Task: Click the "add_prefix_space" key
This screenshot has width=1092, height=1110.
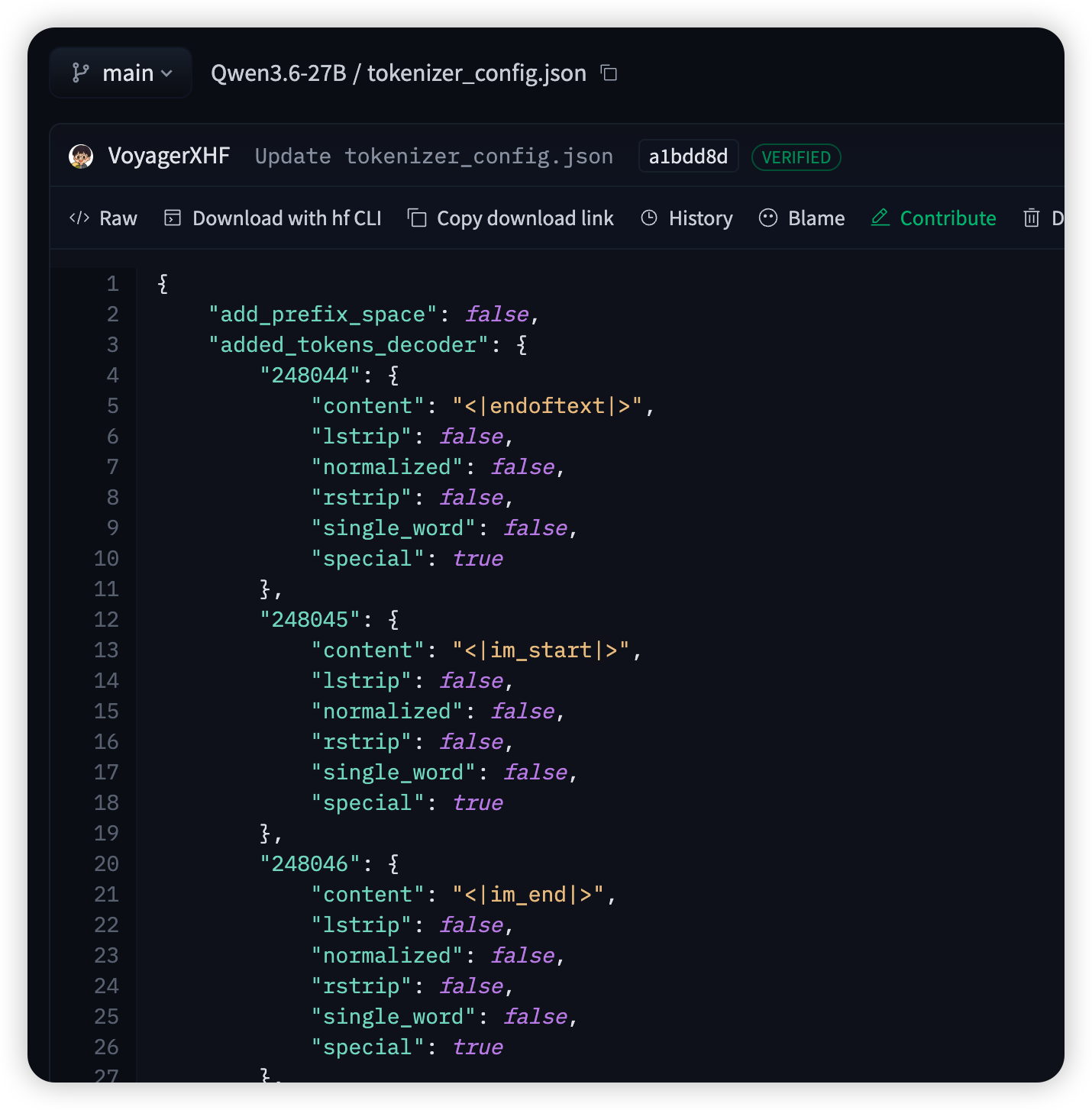Action: click(x=322, y=315)
